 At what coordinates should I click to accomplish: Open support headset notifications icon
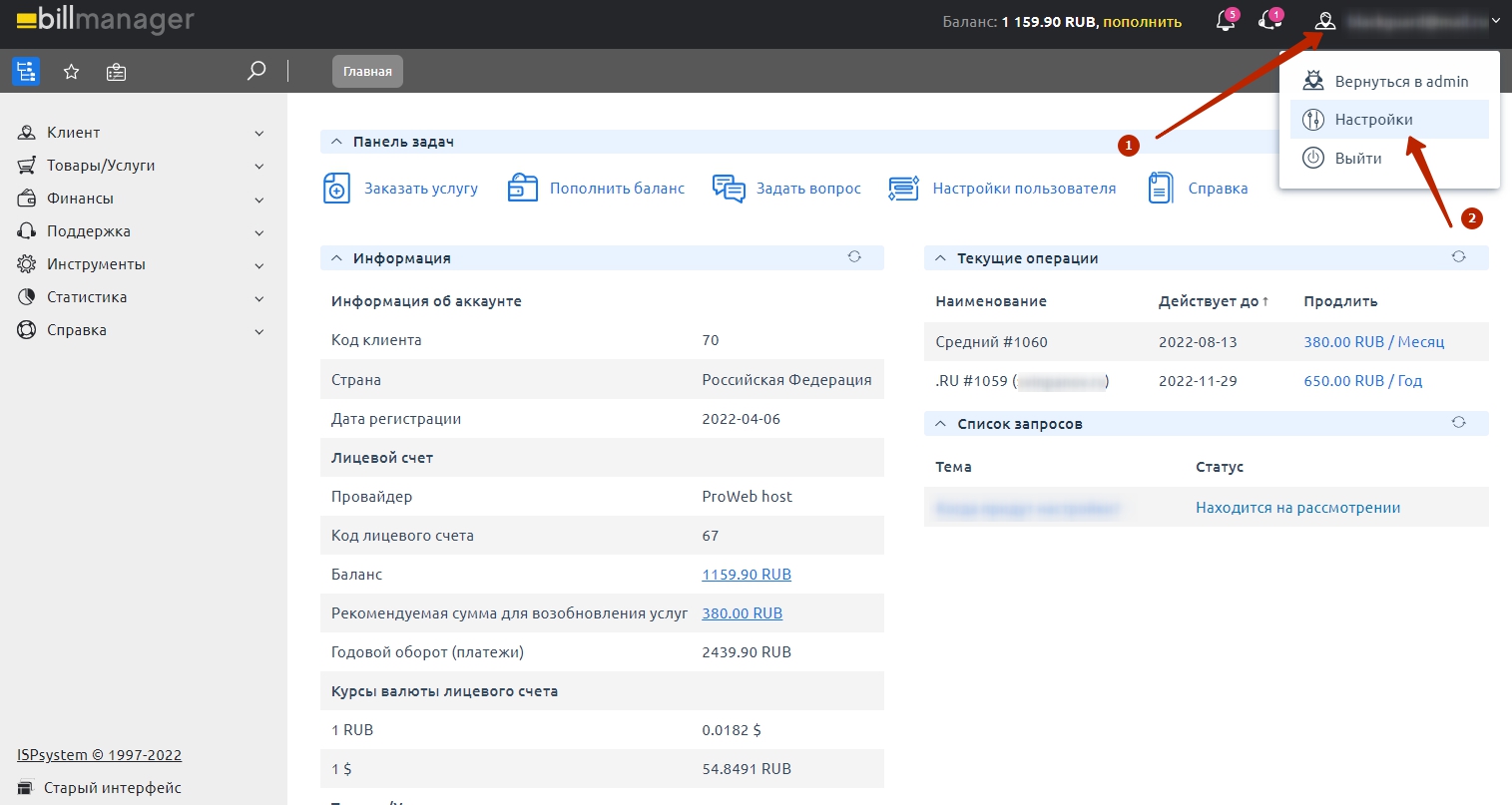click(1270, 21)
